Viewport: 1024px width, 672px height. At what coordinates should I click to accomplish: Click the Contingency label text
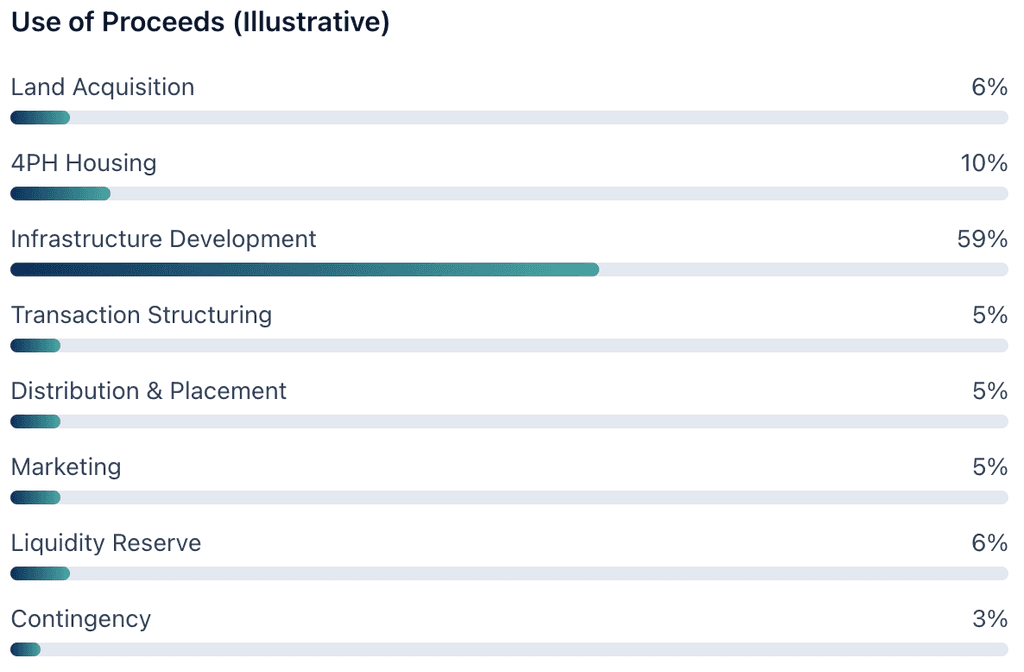coord(81,619)
